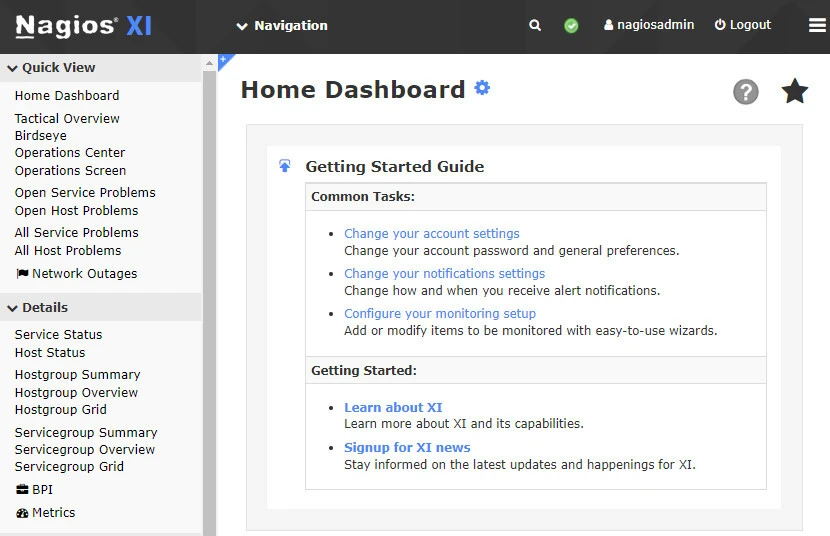830x536 pixels.
Task: Click the blue corner add-dashlet tab
Action: 224,60
